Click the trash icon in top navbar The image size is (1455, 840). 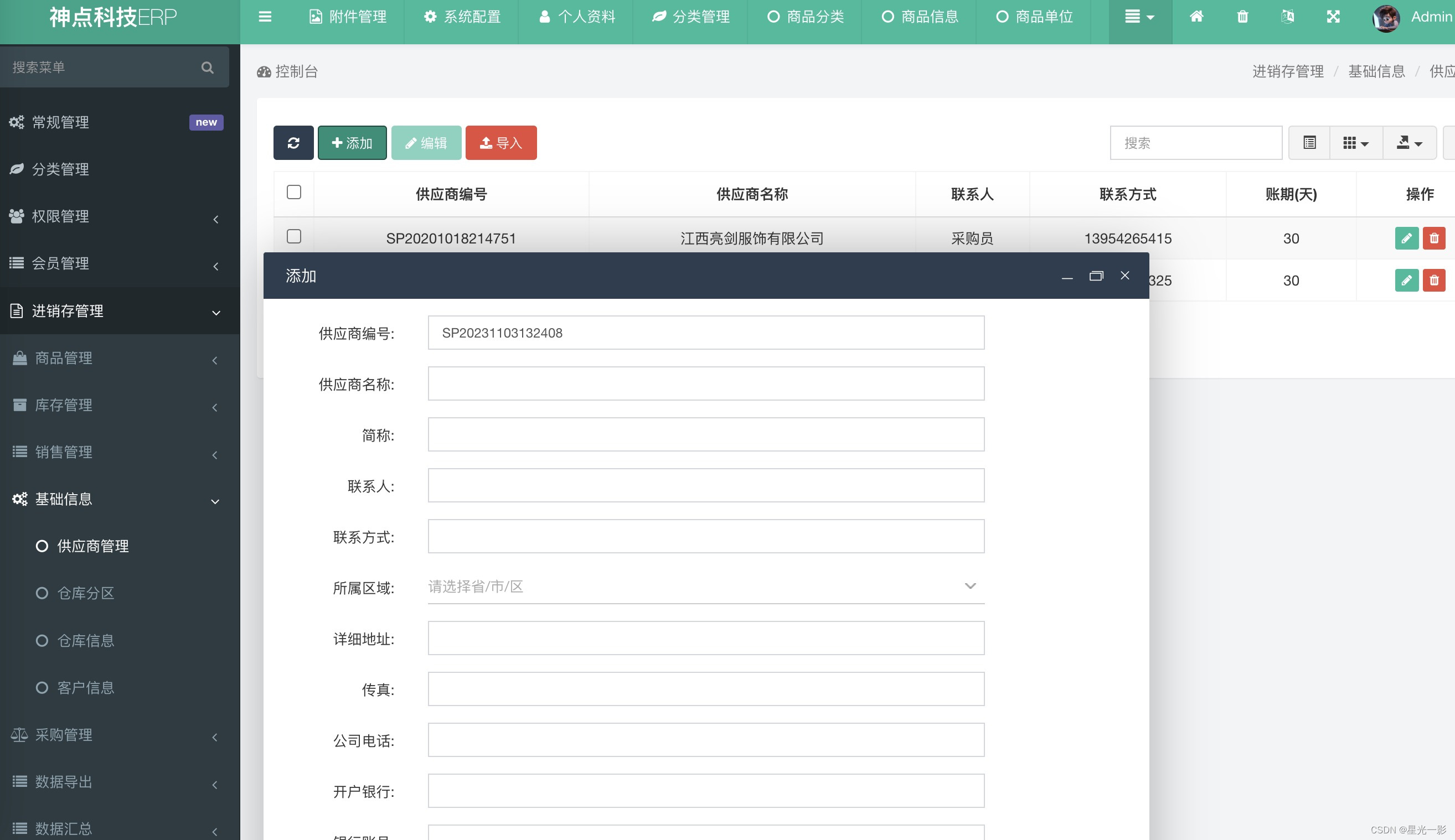[x=1242, y=17]
